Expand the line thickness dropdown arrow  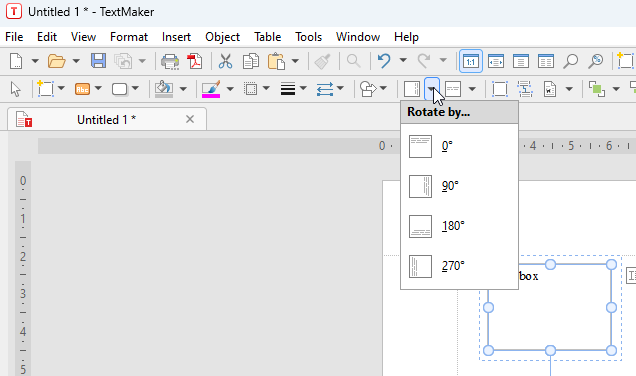(x=303, y=88)
